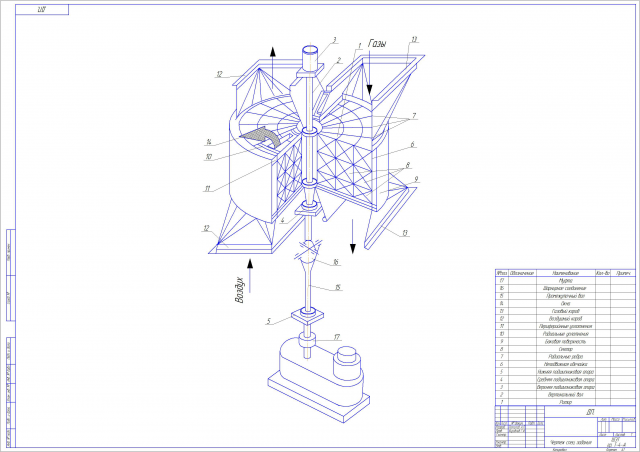
Task: Click the "Радиальные уплотнения" row in the table
Action: (565, 334)
